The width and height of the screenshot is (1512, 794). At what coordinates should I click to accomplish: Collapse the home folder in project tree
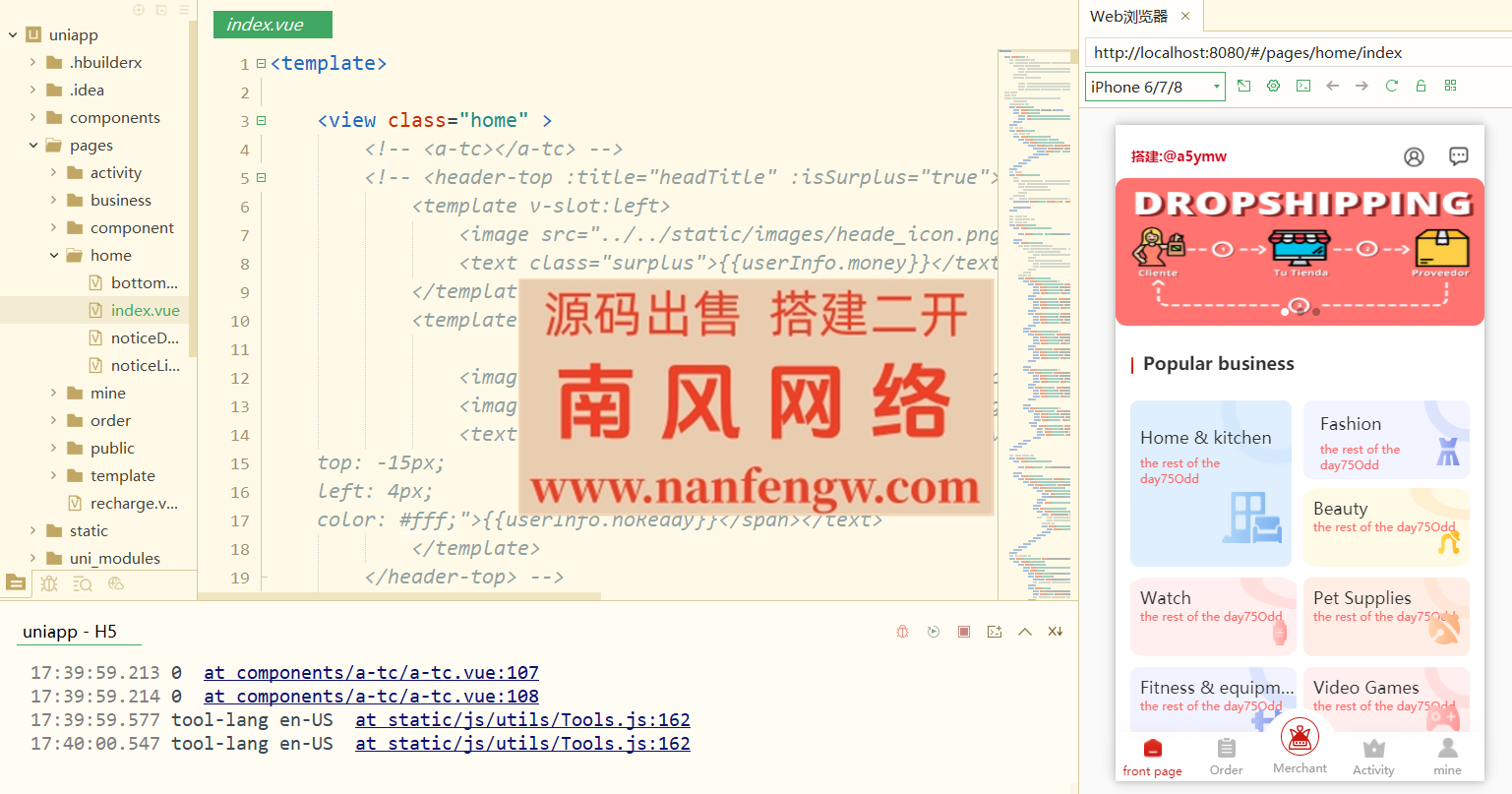[x=54, y=255]
